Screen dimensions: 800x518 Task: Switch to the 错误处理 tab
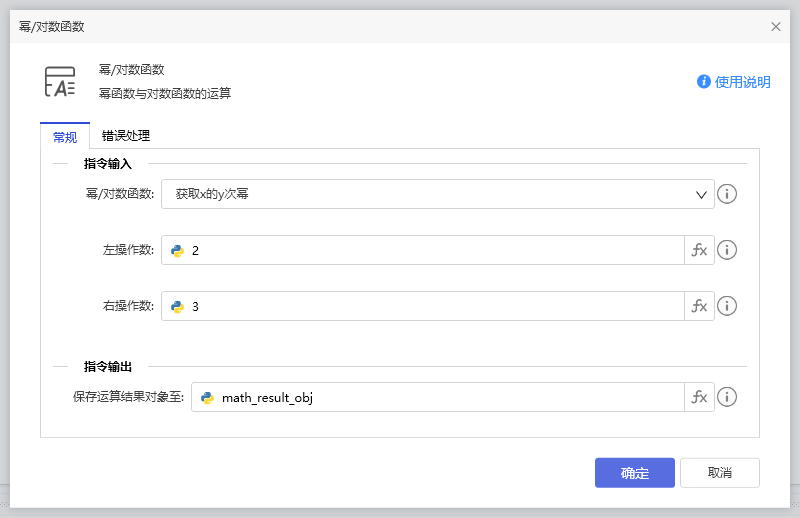tap(126, 136)
